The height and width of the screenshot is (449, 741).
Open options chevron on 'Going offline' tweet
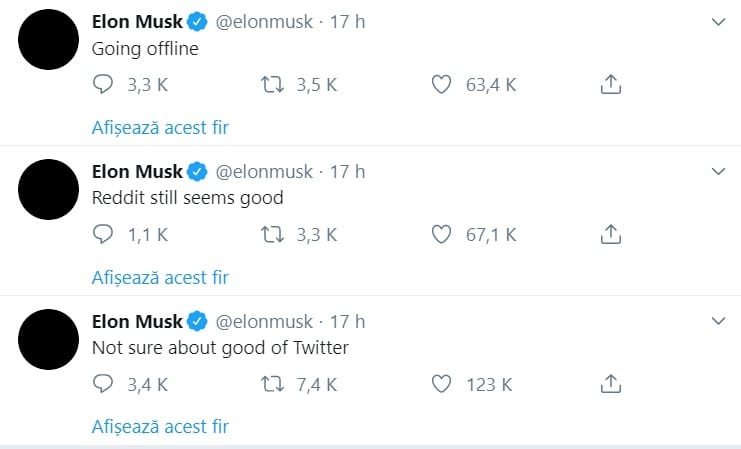point(718,22)
